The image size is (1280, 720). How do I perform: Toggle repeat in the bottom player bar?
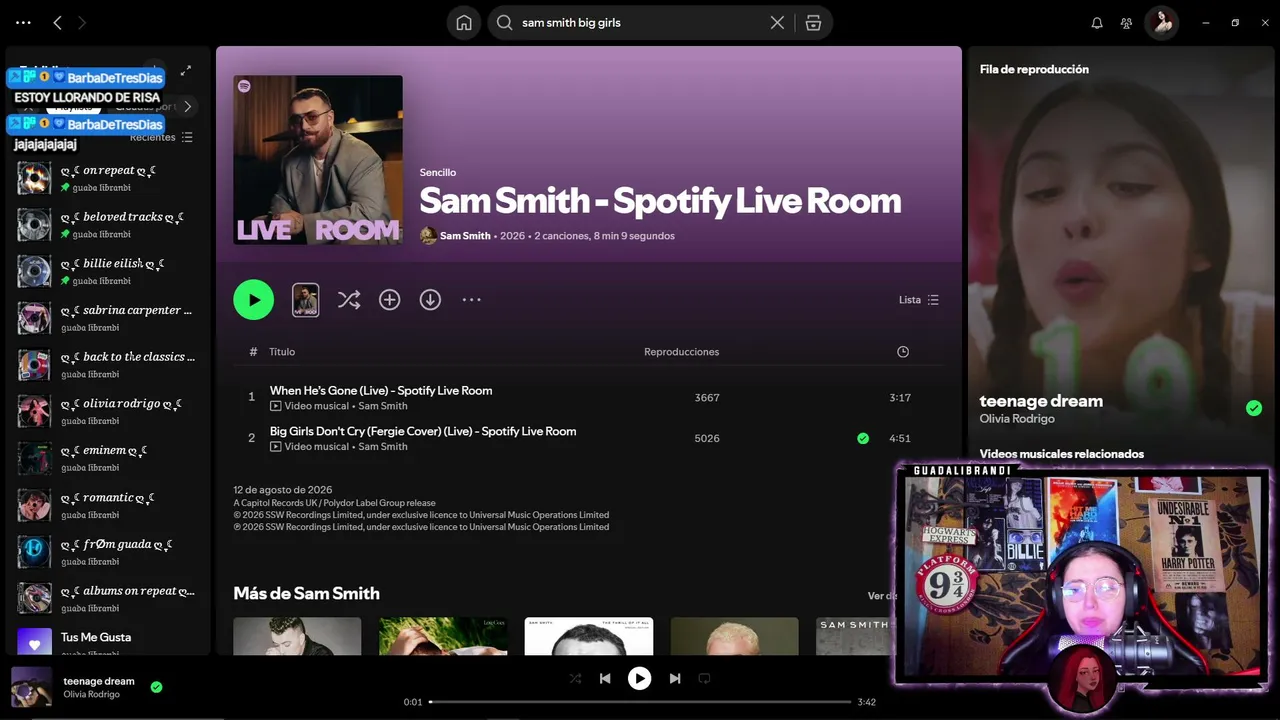(x=704, y=678)
